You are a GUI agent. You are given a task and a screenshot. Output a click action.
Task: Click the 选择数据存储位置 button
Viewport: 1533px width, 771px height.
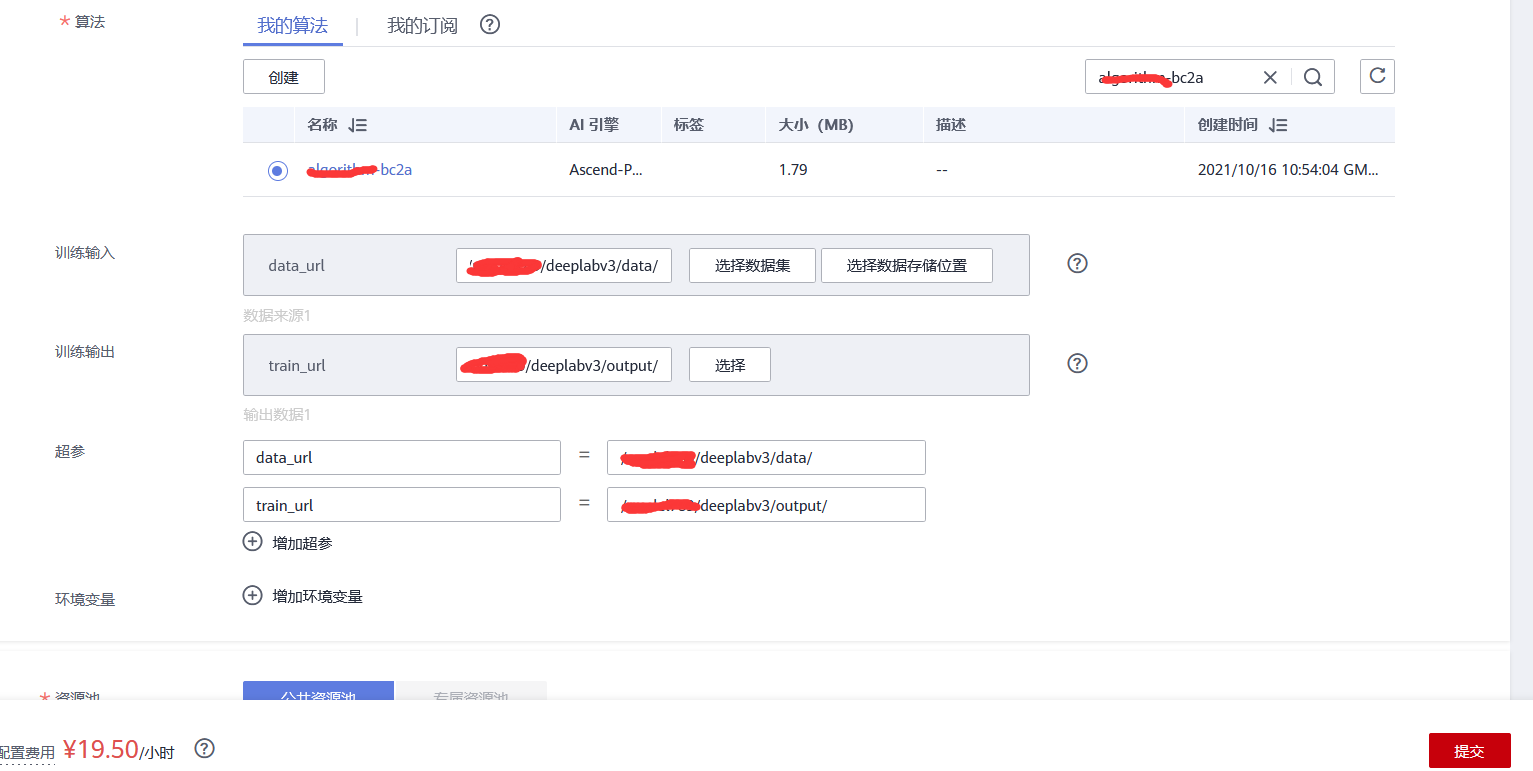tap(907, 265)
